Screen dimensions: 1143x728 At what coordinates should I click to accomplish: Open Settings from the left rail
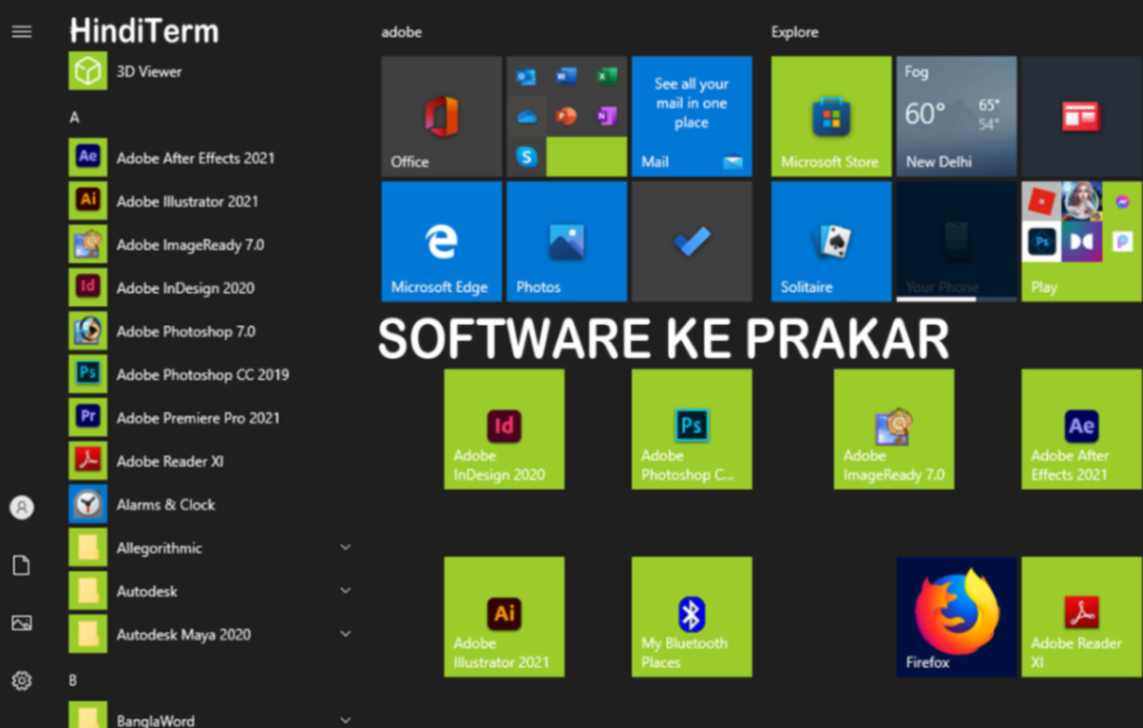coord(22,681)
